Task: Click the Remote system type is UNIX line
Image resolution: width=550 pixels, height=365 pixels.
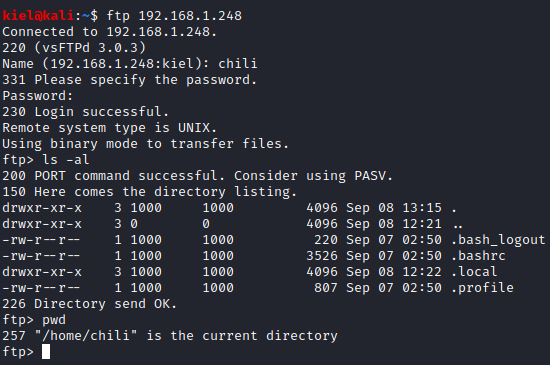Action: click(109, 128)
